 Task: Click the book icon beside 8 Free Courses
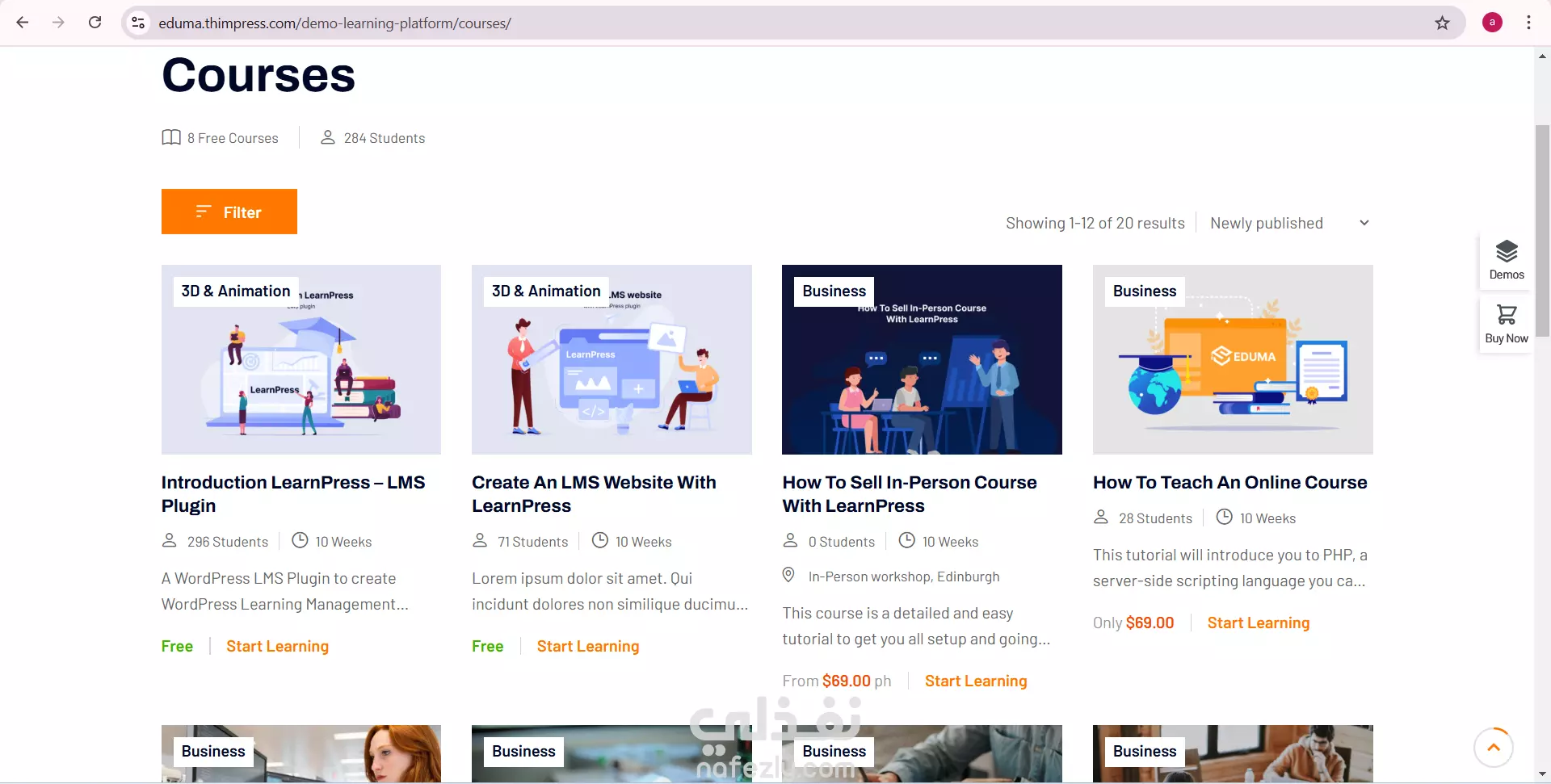click(x=170, y=137)
